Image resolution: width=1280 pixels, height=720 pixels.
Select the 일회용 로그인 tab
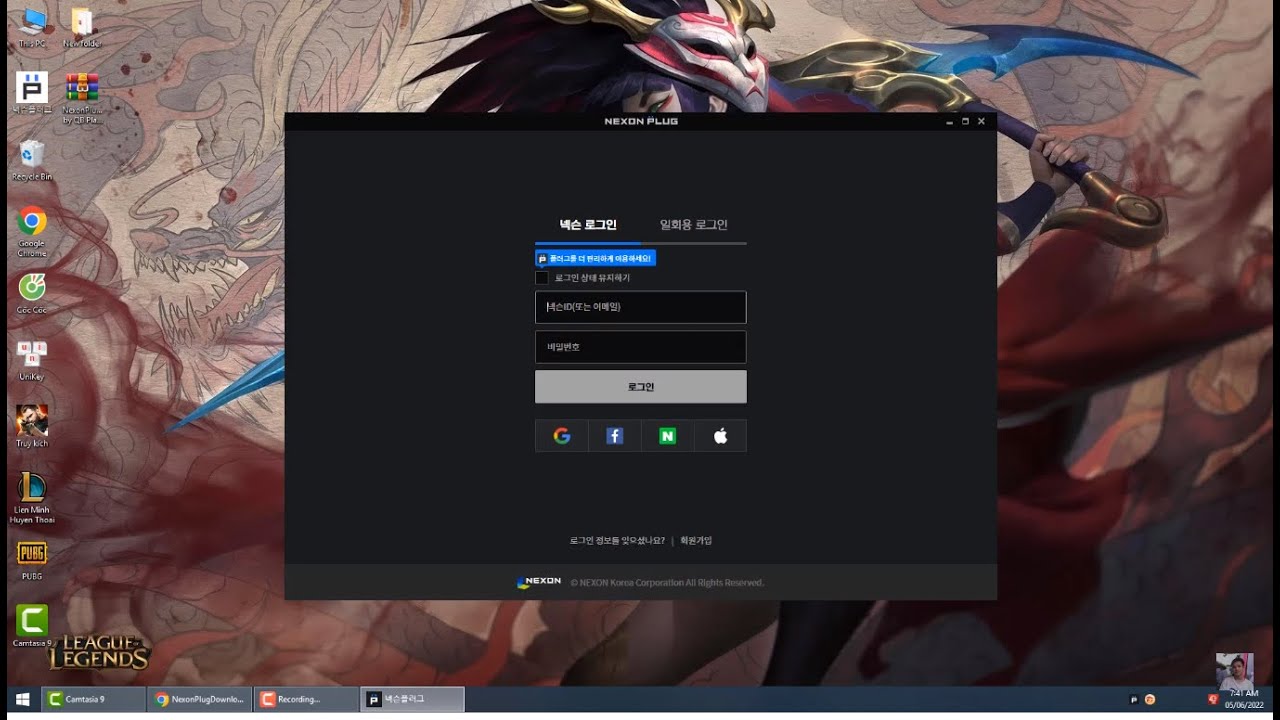(693, 225)
